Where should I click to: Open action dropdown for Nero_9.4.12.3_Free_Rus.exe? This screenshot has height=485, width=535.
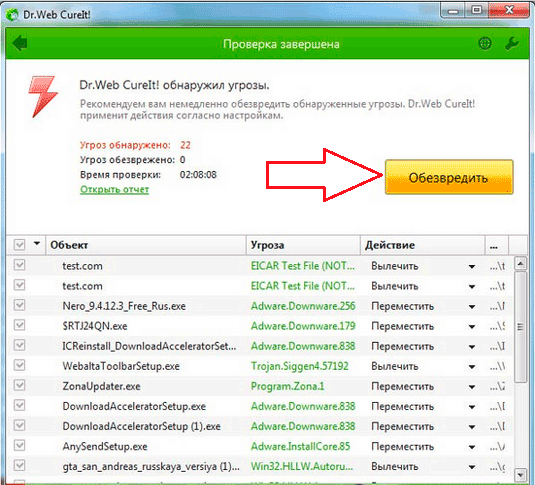click(x=472, y=307)
